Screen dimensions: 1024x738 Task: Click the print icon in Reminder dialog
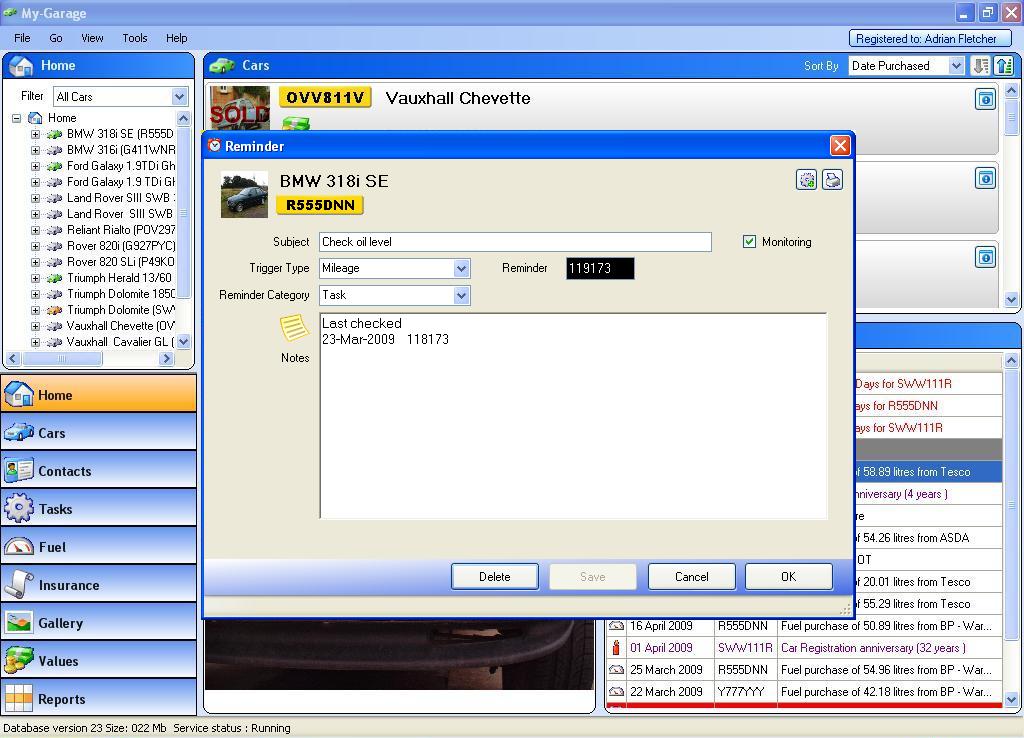coord(832,180)
